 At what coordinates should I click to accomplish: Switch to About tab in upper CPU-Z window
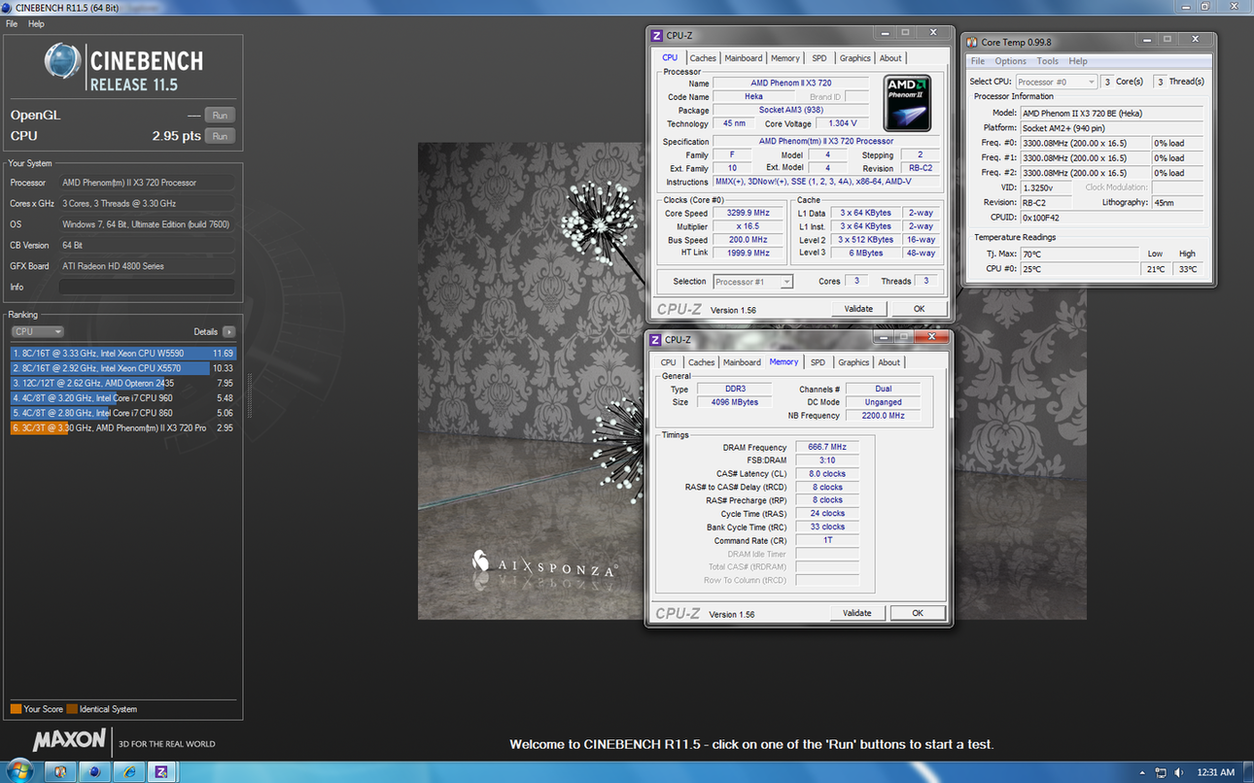click(890, 58)
